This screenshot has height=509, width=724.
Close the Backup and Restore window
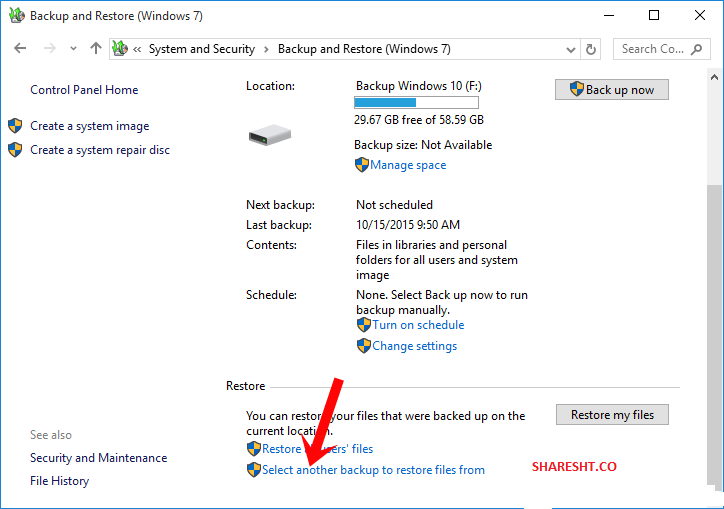700,15
